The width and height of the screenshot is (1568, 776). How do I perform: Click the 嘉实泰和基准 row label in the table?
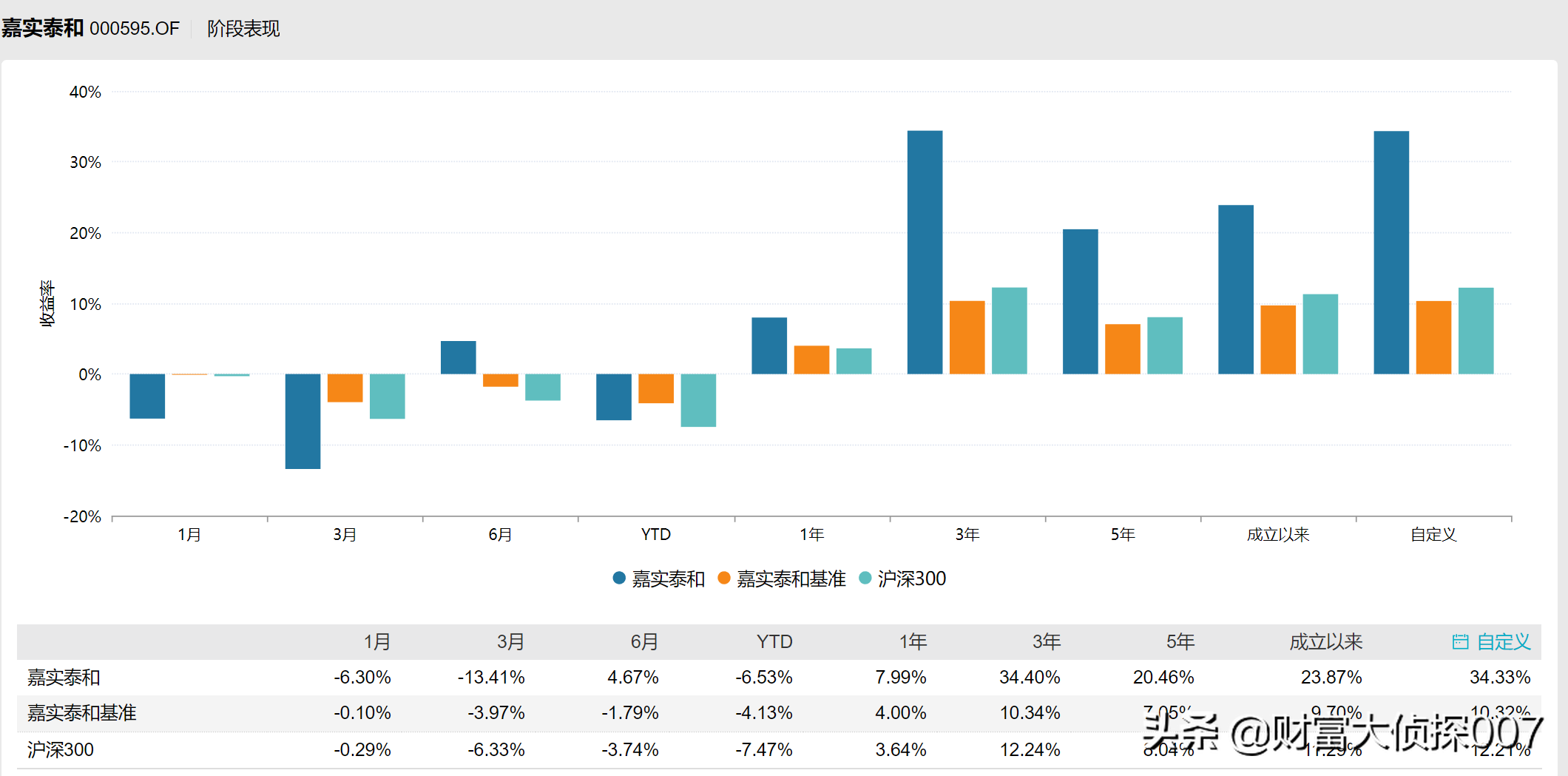(82, 712)
